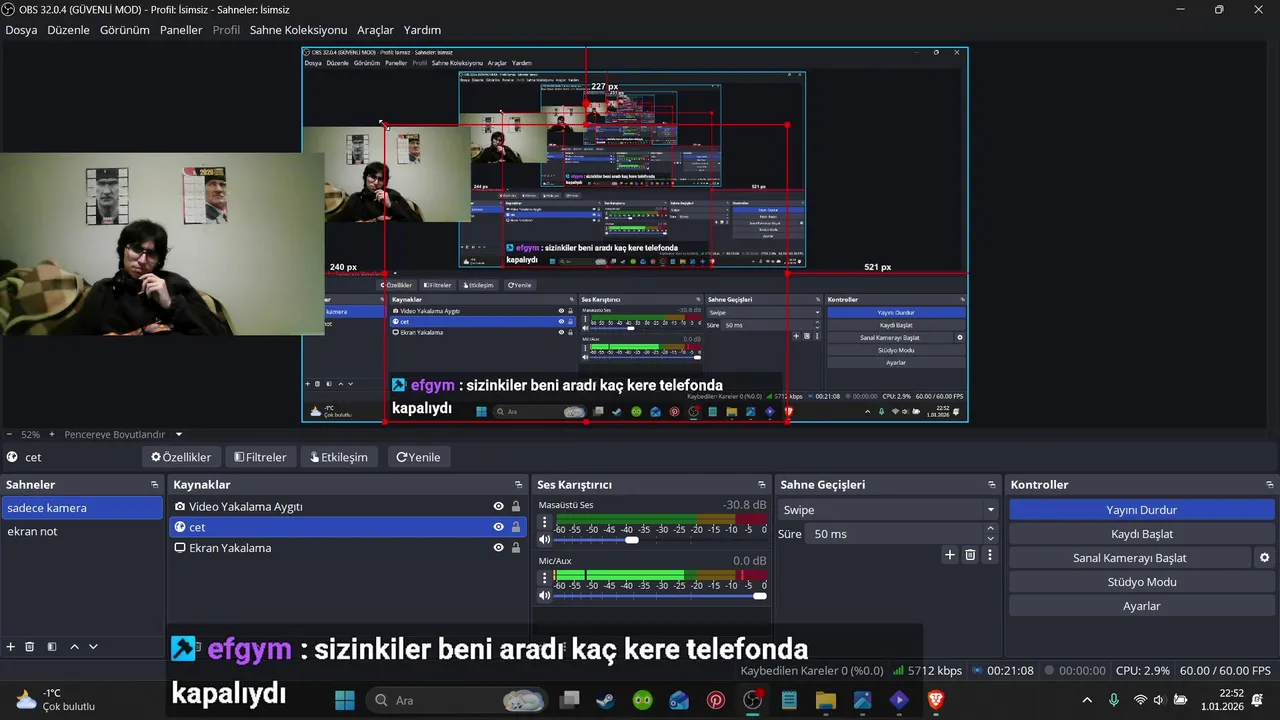Open the Araçlar menu

click(375, 30)
